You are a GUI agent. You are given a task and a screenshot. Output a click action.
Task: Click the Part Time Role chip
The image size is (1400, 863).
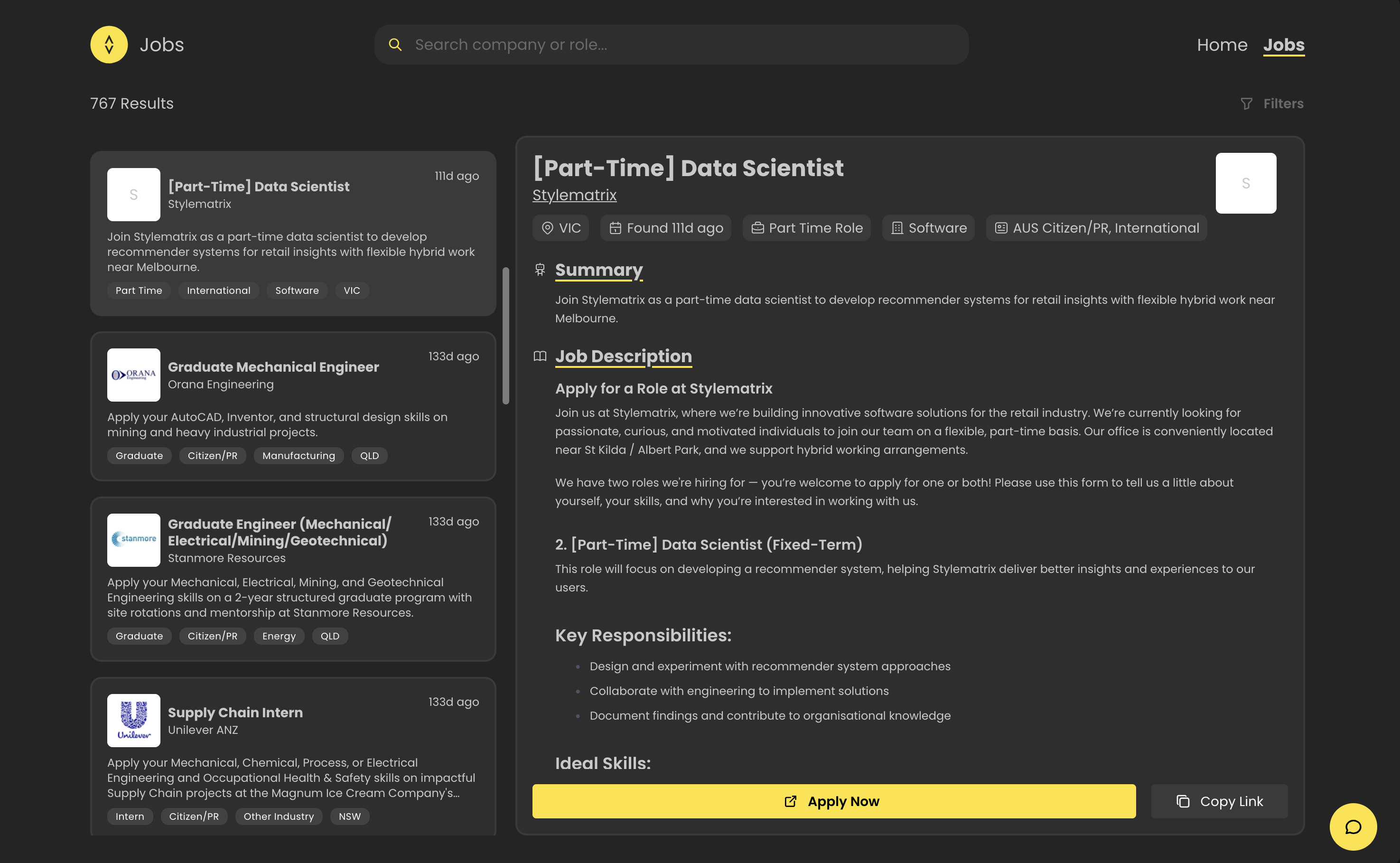point(806,228)
